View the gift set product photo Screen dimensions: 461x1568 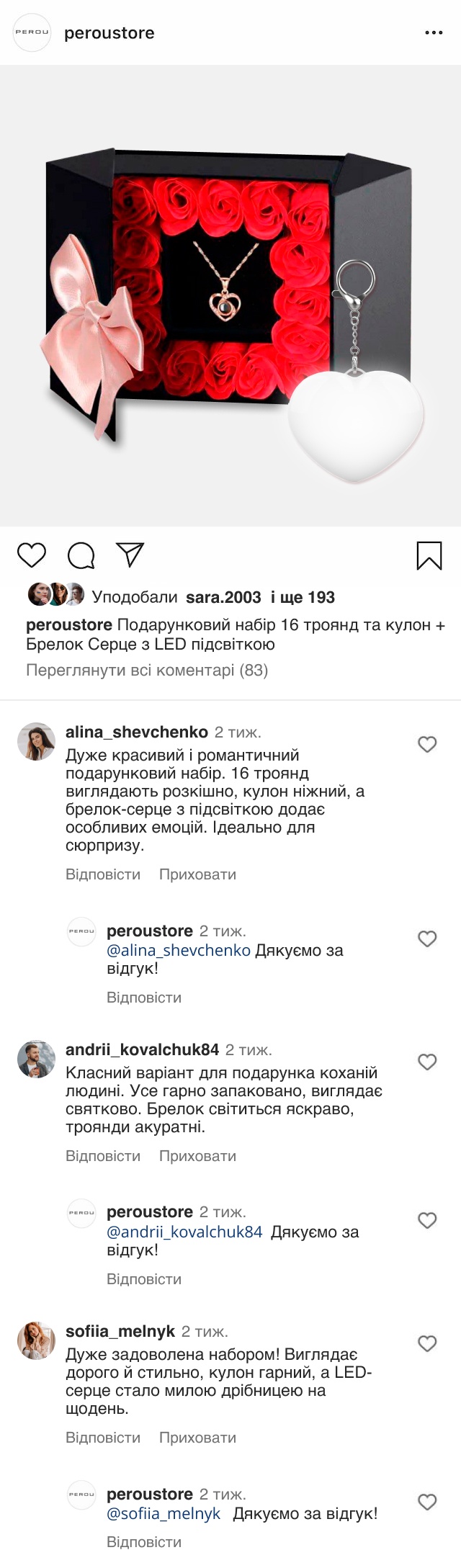tap(230, 295)
